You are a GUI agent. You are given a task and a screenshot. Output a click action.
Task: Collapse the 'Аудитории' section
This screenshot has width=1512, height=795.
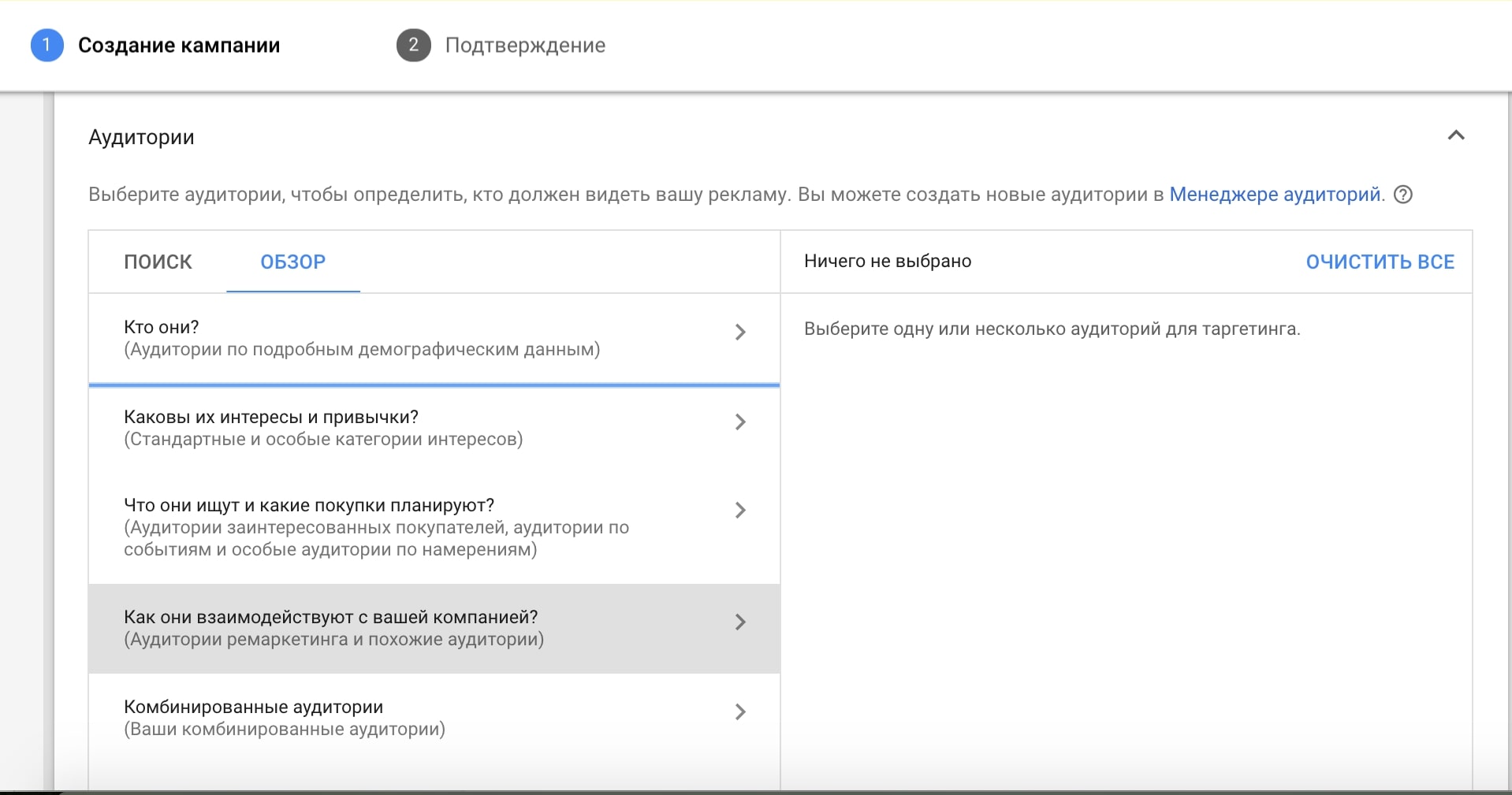point(1454,137)
